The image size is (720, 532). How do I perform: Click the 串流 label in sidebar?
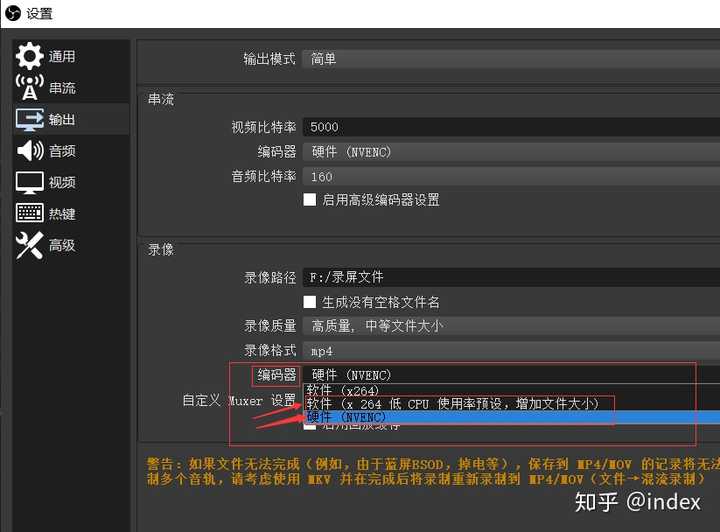pyautogui.click(x=62, y=88)
